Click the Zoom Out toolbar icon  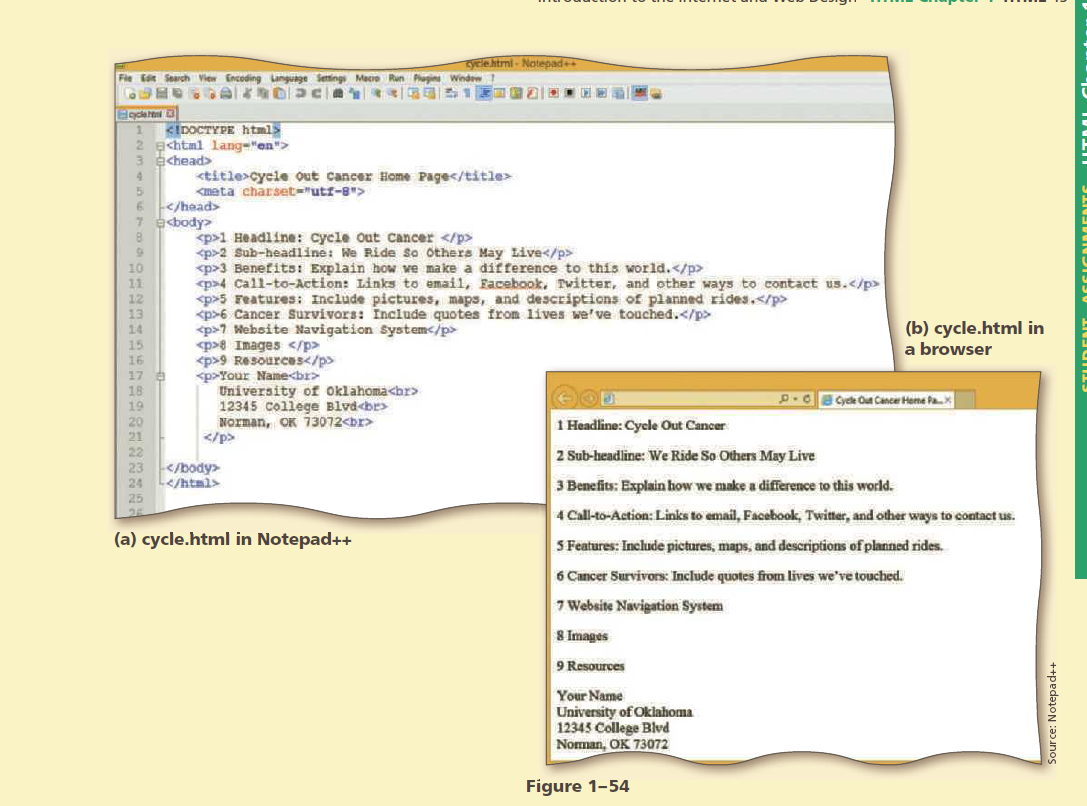pyautogui.click(x=392, y=93)
